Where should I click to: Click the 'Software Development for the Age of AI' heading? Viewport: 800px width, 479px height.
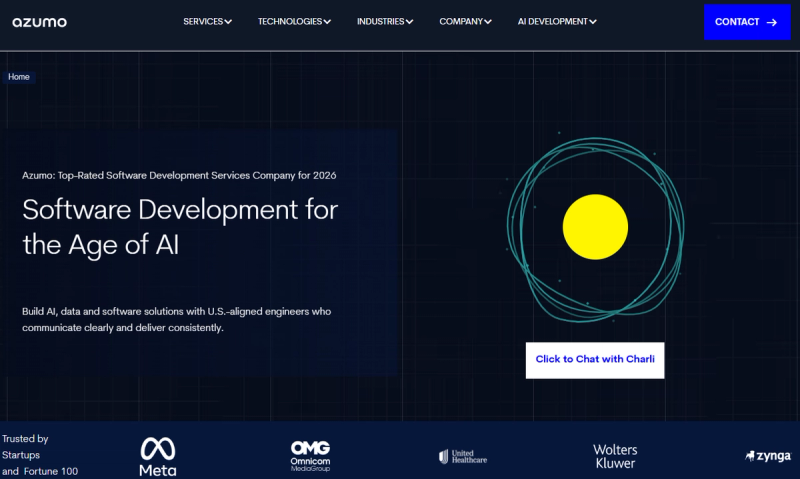click(x=180, y=227)
